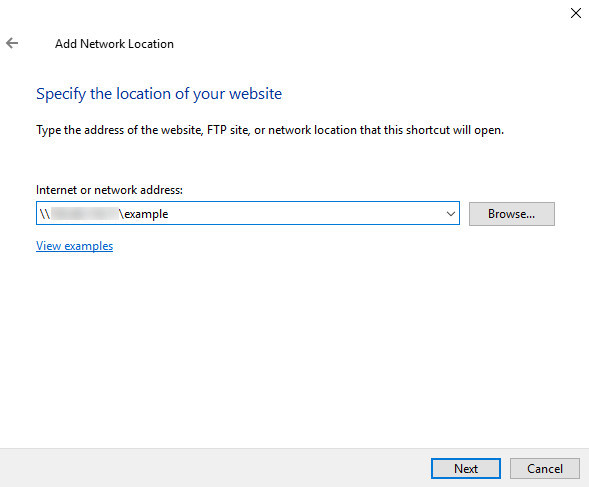Image resolution: width=589 pixels, height=487 pixels.
Task: Expand the network address dropdown arrow
Action: [451, 214]
